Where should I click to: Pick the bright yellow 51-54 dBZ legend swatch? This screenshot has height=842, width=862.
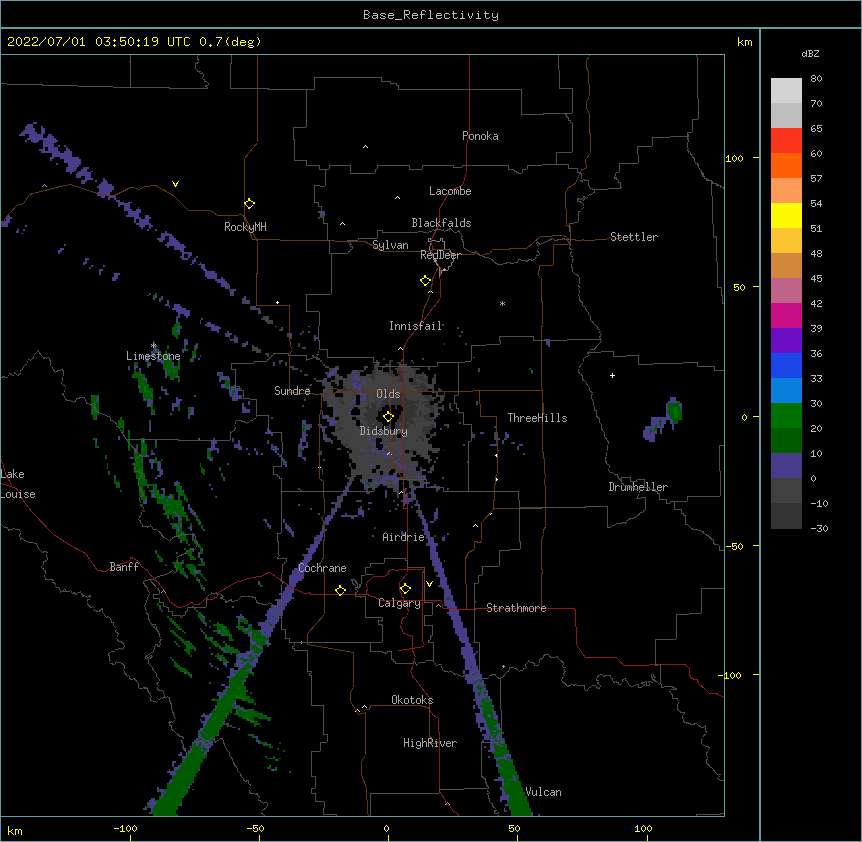786,216
